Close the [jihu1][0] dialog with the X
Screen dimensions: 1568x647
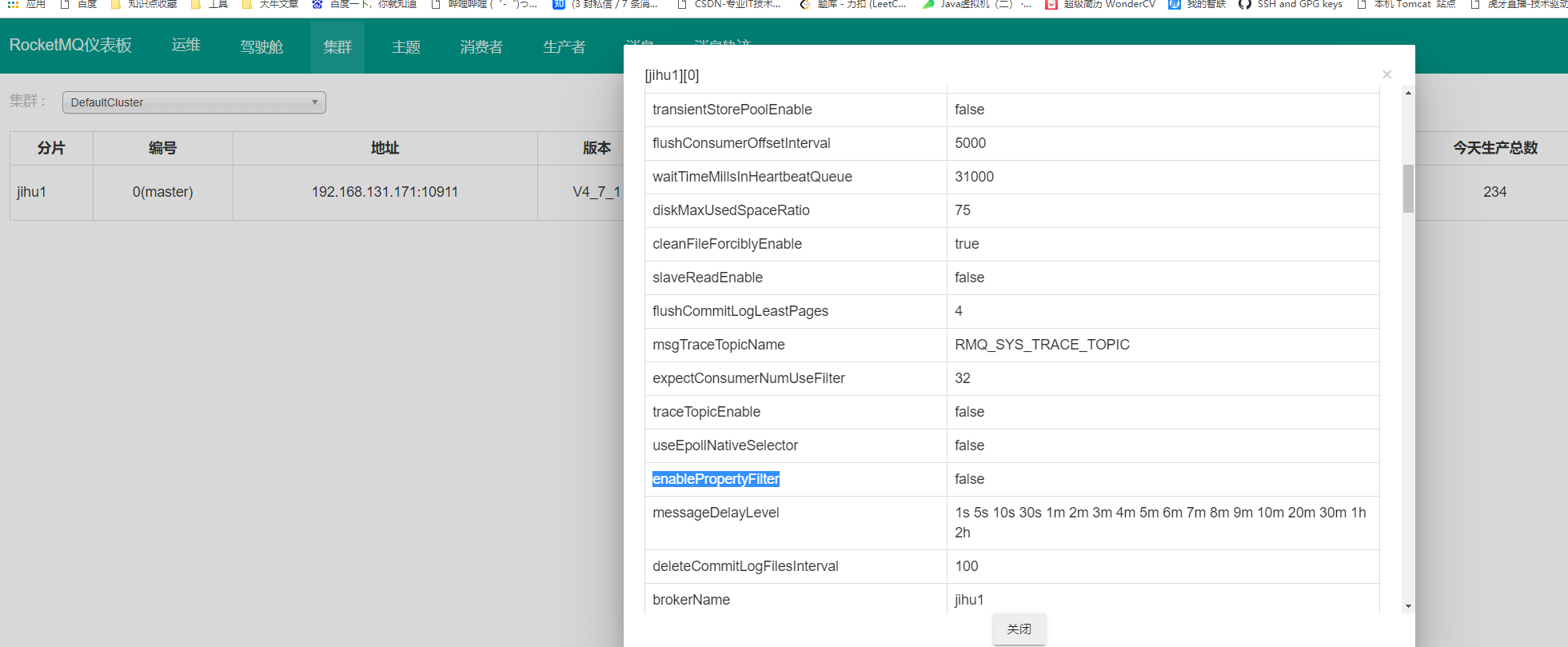point(1386,74)
